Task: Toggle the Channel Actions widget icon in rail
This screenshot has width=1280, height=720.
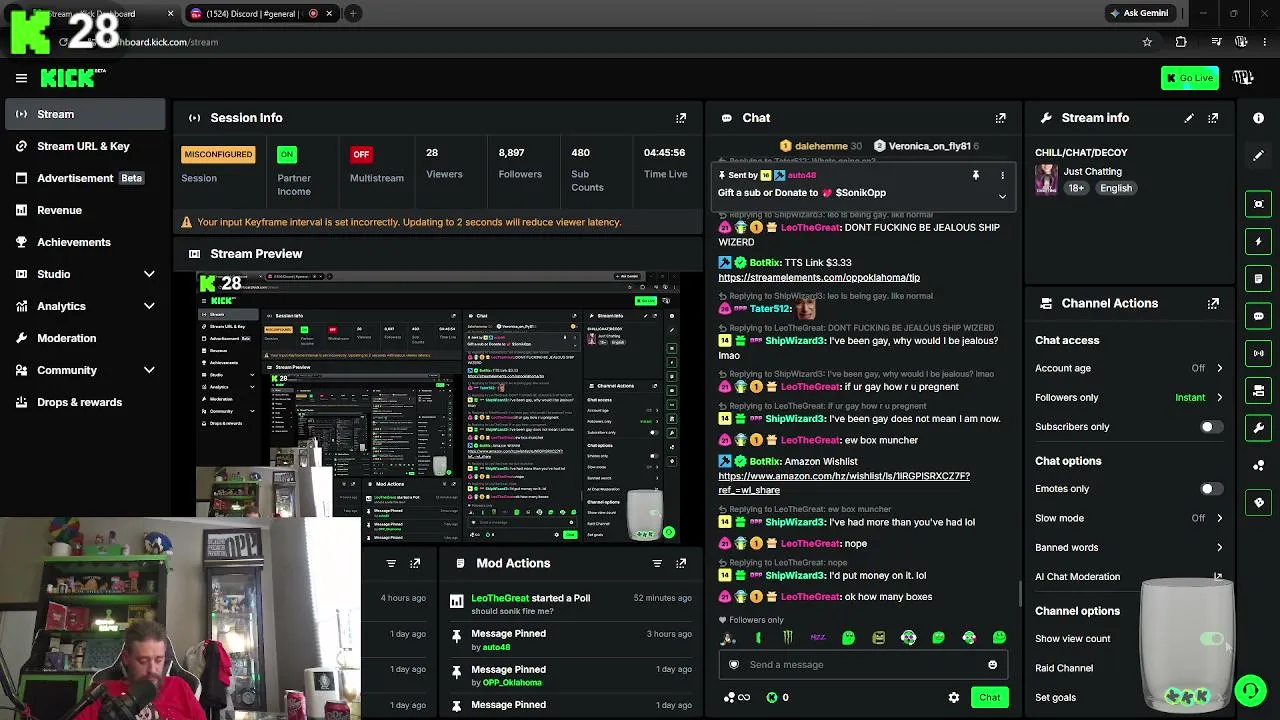Action: pos(1259,391)
